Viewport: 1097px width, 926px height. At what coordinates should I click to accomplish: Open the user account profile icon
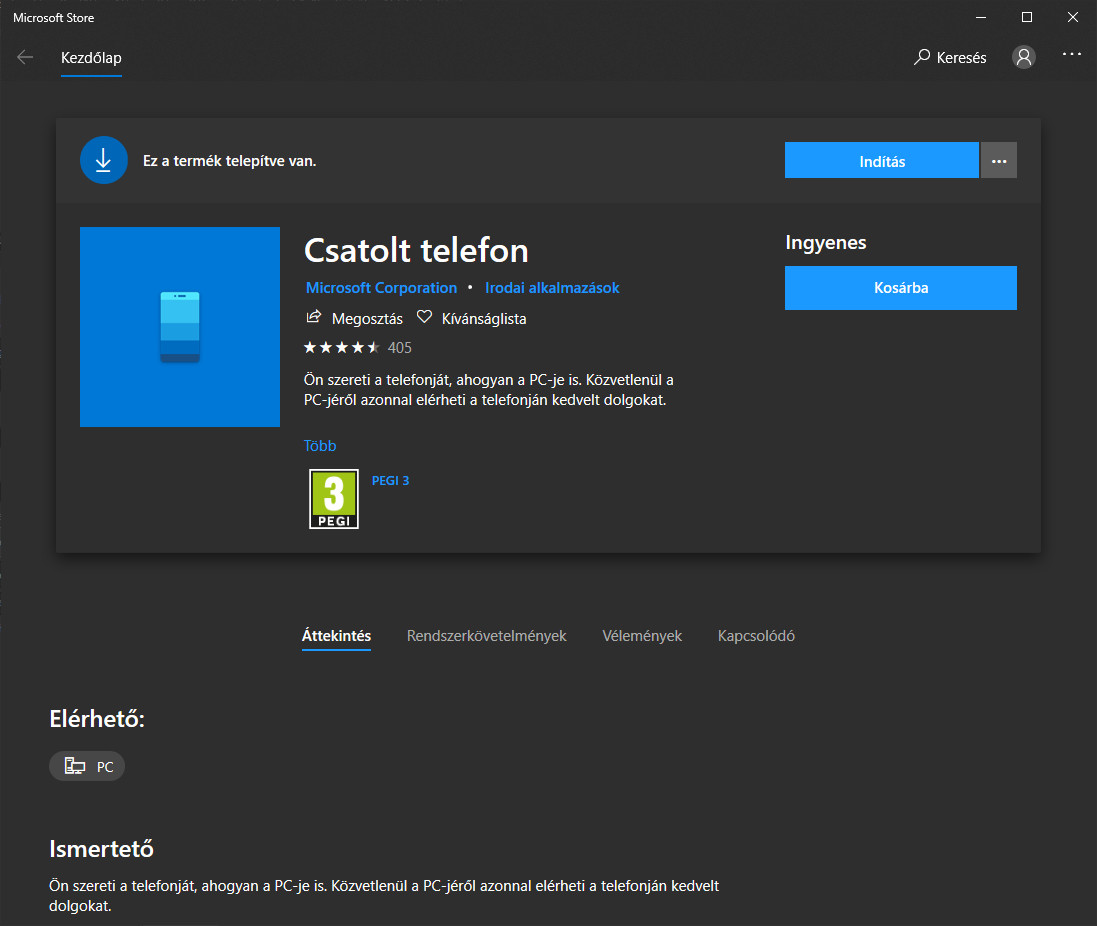[1024, 57]
